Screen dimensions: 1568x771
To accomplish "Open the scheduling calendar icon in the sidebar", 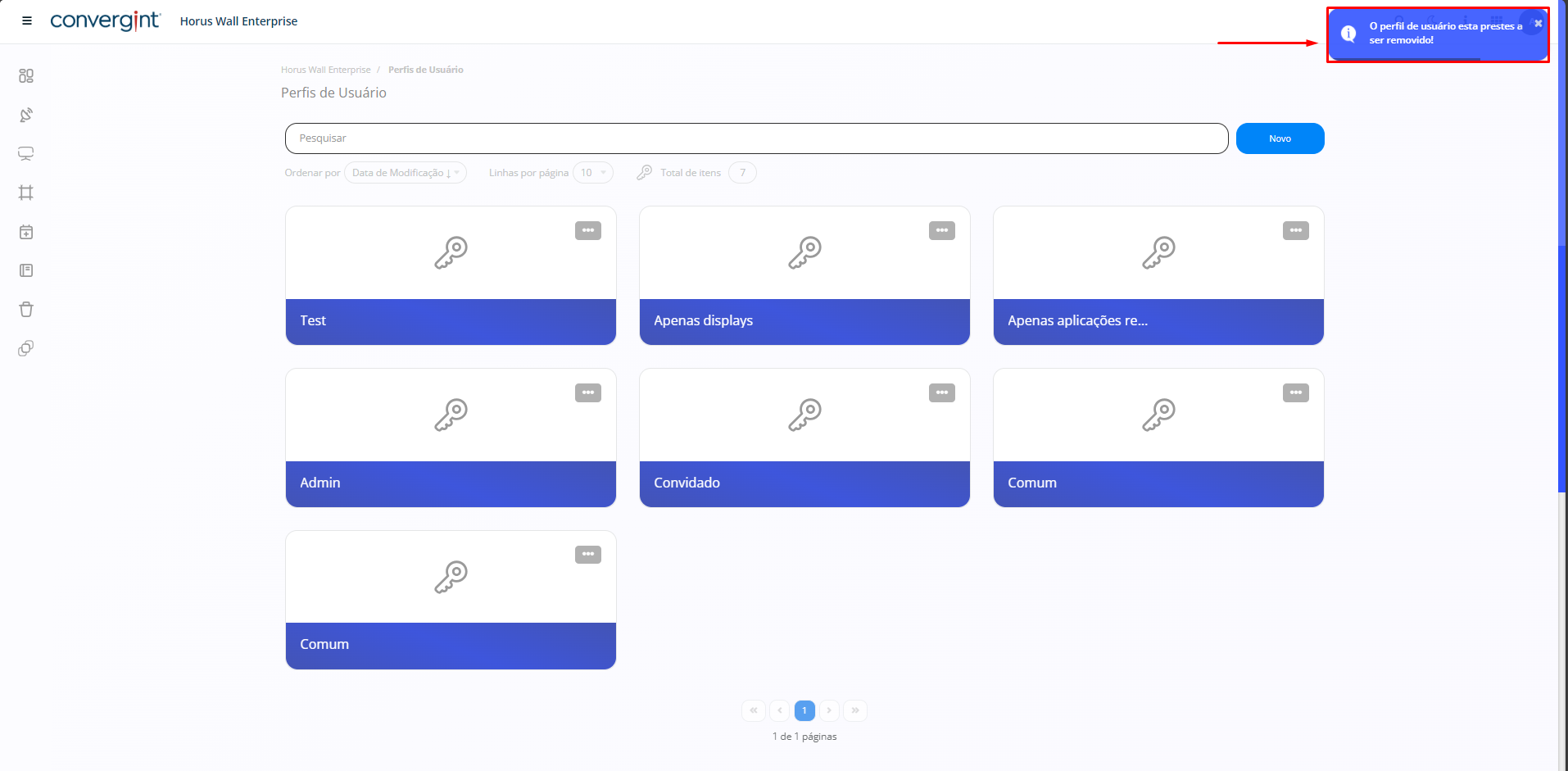I will click(26, 232).
